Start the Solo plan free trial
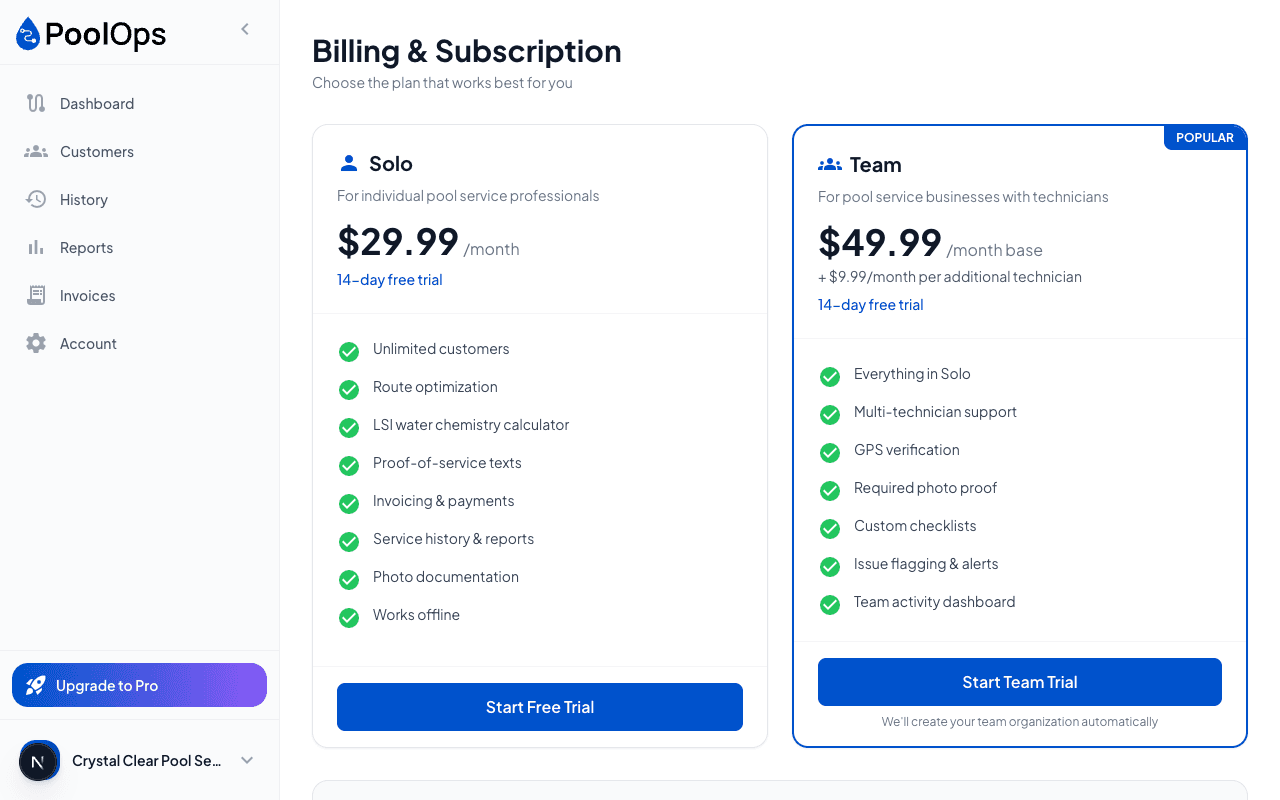1280x800 pixels. click(539, 706)
